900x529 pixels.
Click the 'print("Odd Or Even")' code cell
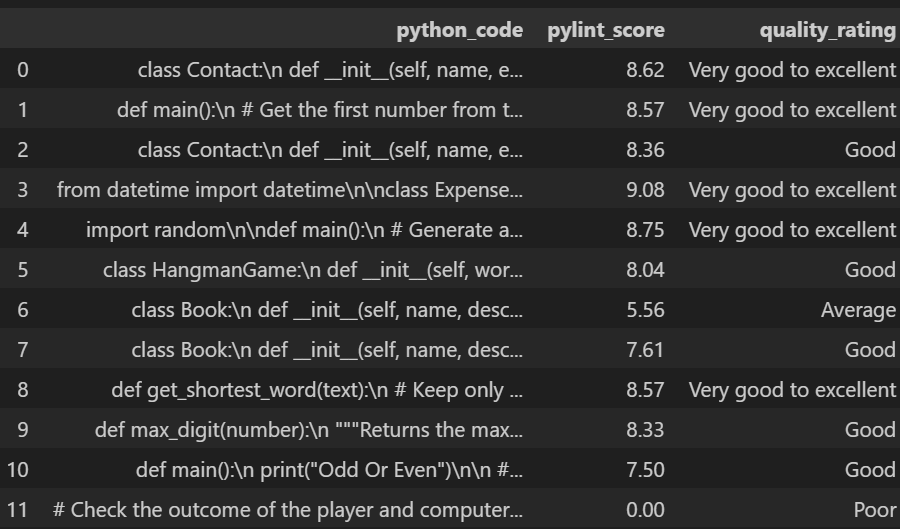coord(329,470)
